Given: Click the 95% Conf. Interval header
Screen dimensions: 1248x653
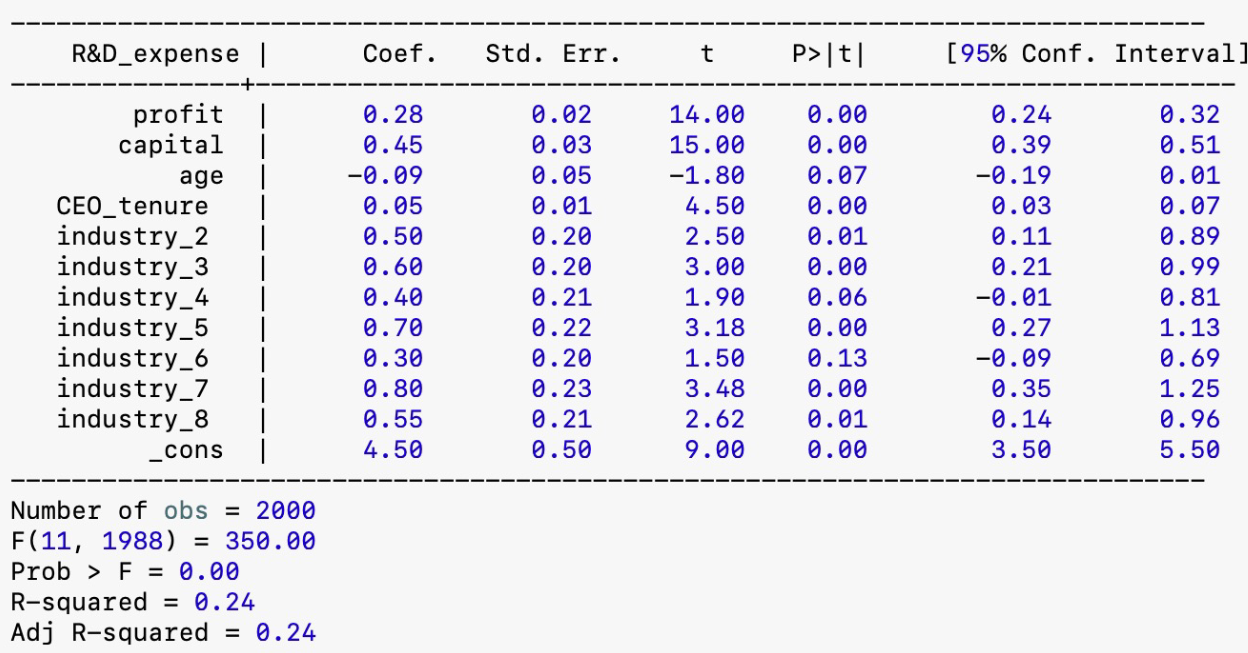Looking at the screenshot, I should pyautogui.click(x=1091, y=54).
